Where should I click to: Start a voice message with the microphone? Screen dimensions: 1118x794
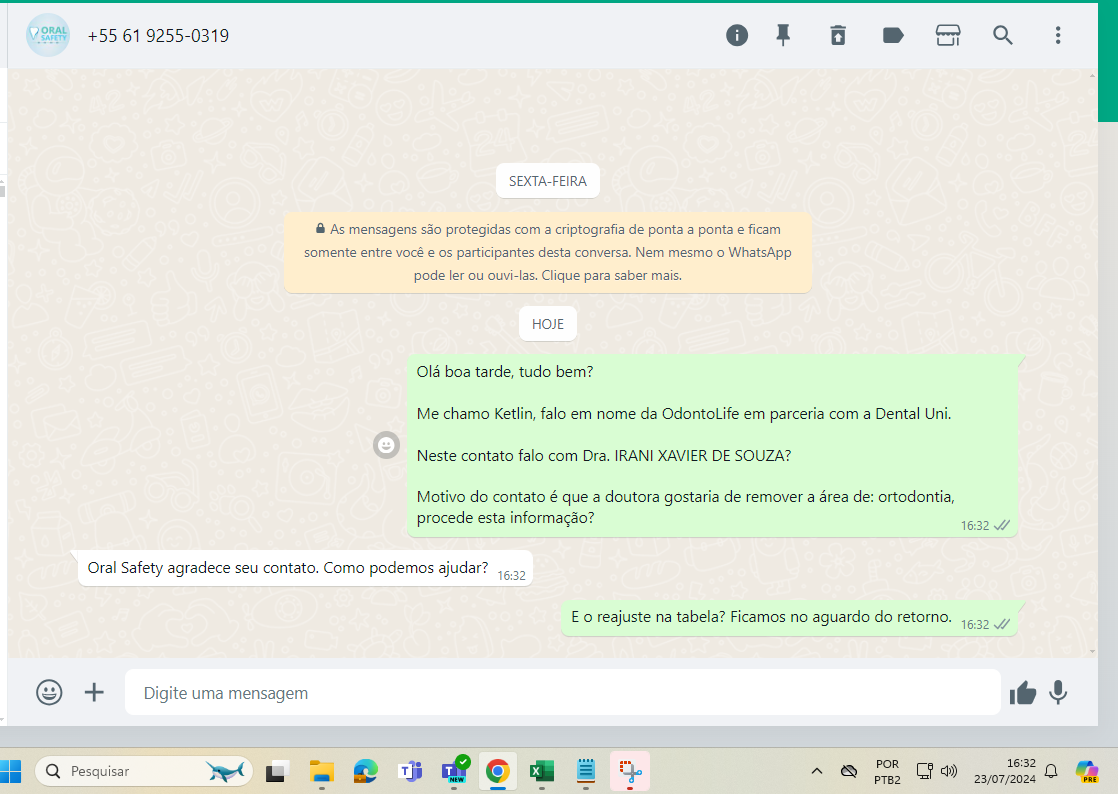1058,692
